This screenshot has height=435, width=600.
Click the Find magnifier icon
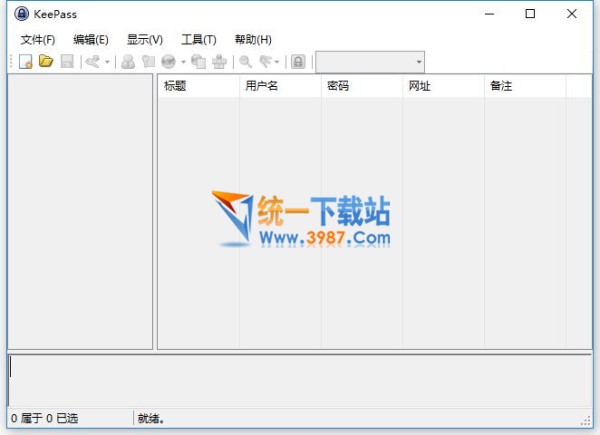click(245, 61)
